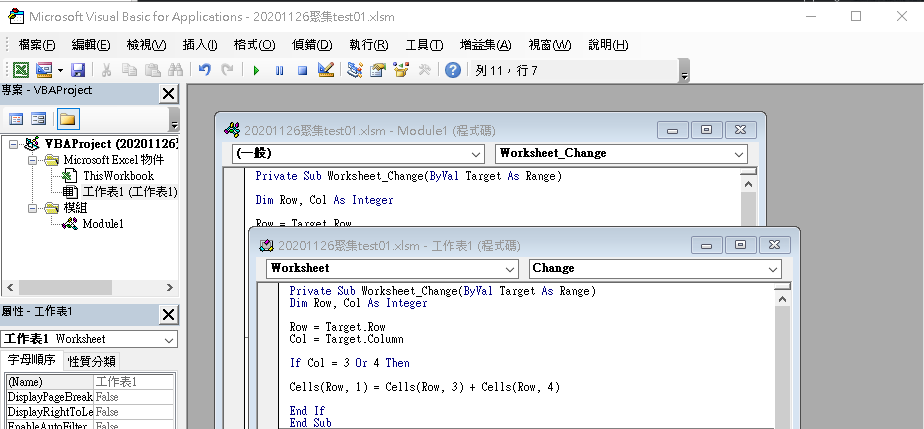Click 'If Col = 3 Or 4 Then' code line
The width and height of the screenshot is (924, 429).
[x=349, y=363]
